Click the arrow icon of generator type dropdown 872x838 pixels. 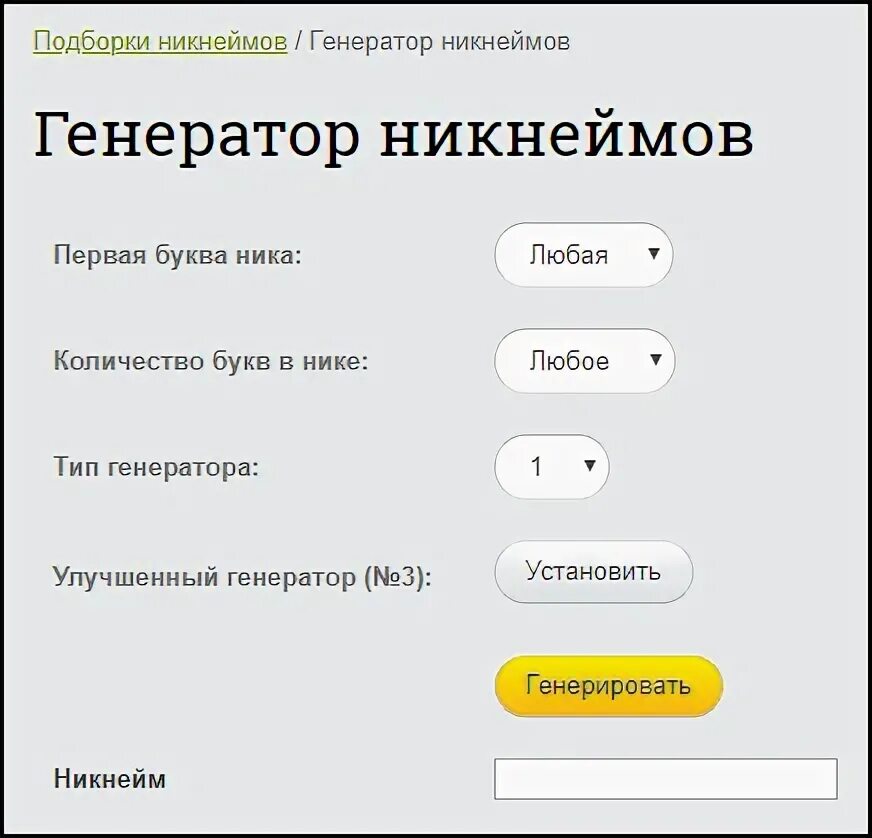[x=590, y=465]
